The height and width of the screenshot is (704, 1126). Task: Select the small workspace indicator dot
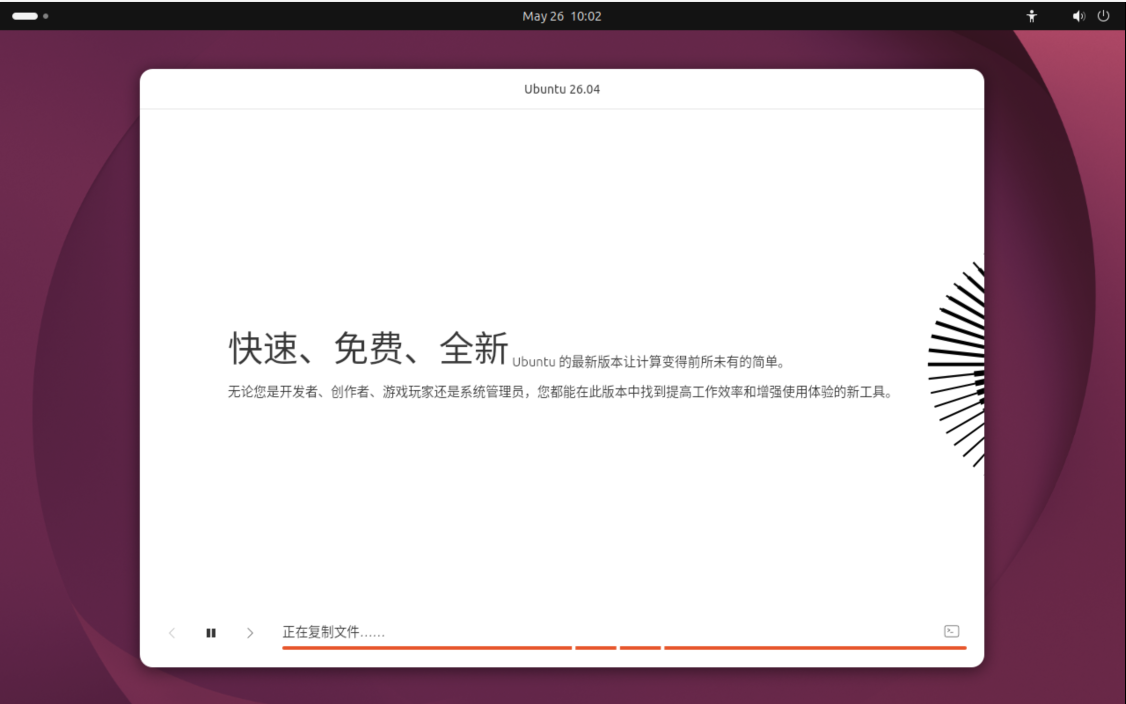click(x=45, y=16)
